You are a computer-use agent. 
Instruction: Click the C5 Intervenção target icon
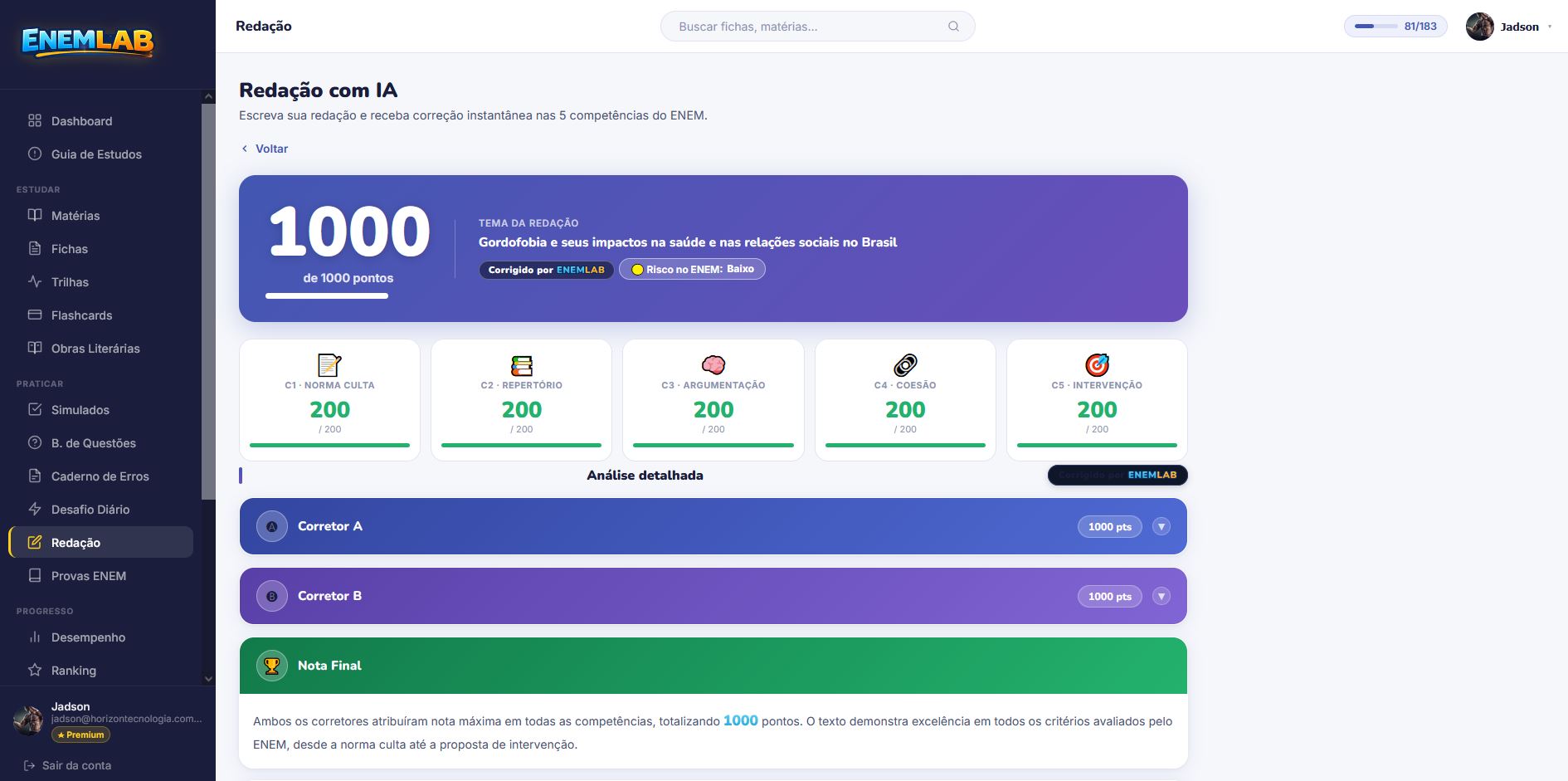point(1097,364)
